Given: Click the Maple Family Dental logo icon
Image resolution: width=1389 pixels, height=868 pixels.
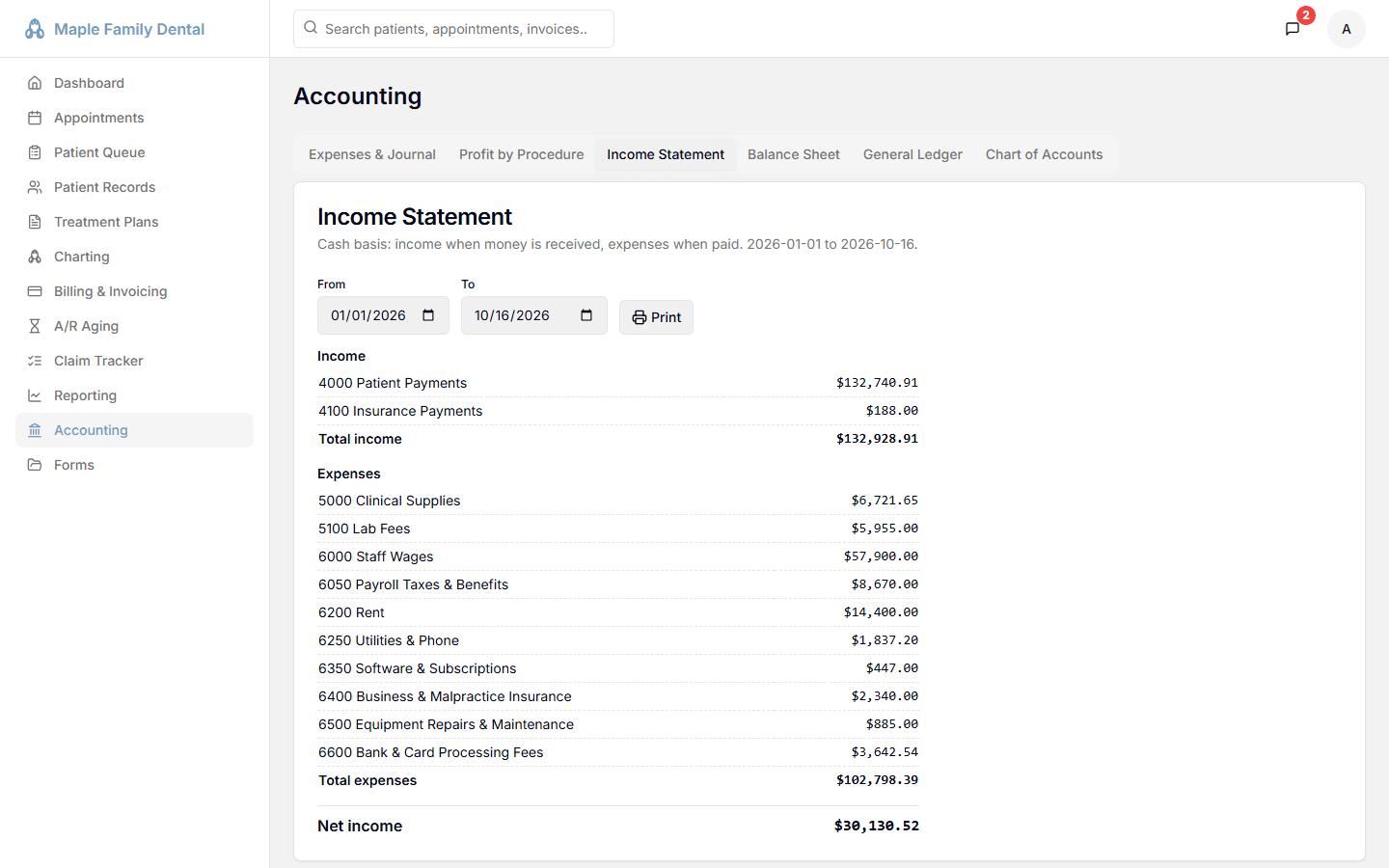Looking at the screenshot, I should point(35,29).
